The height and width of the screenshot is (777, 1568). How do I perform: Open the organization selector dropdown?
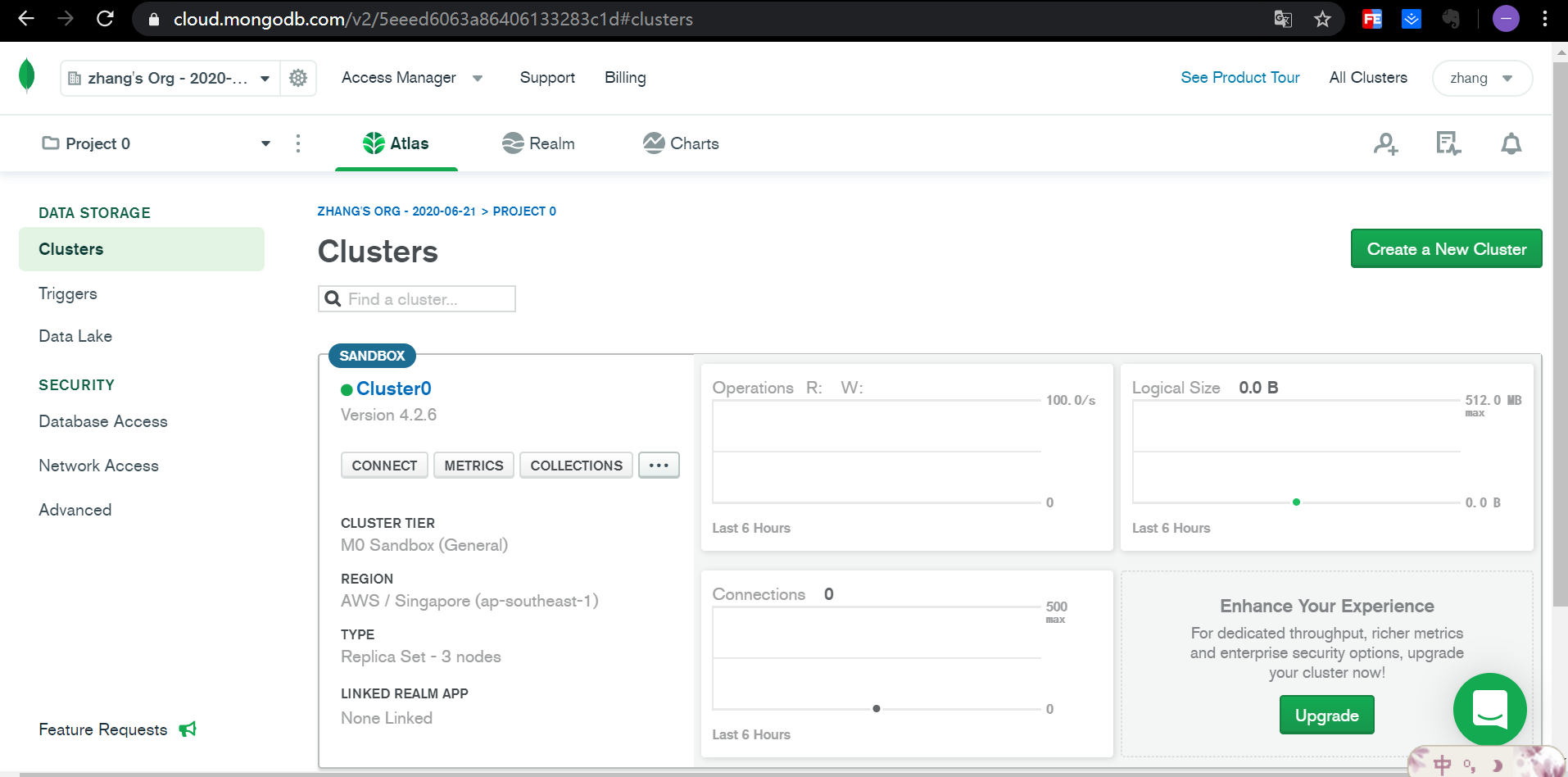click(170, 78)
